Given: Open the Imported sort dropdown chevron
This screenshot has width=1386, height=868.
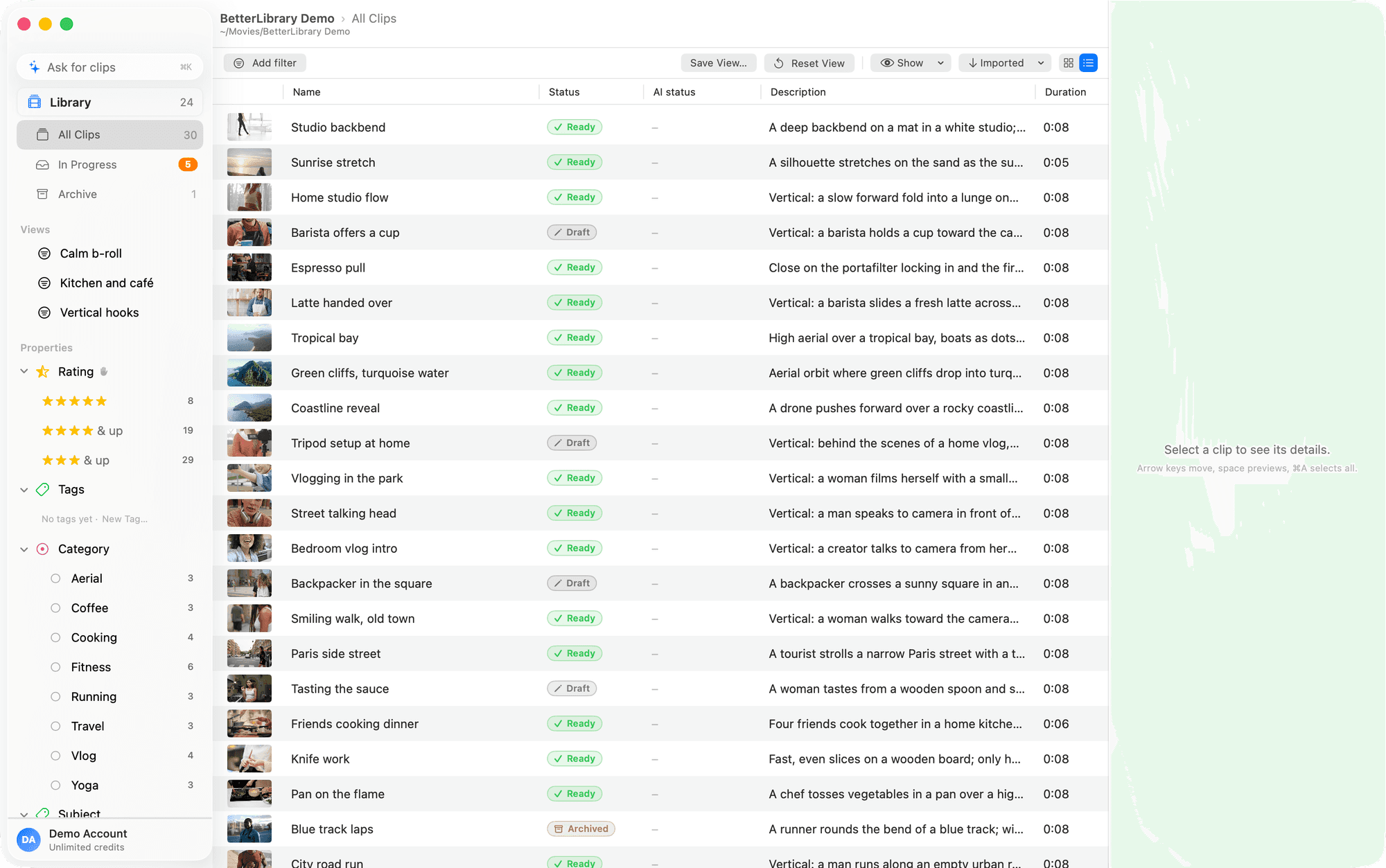Looking at the screenshot, I should click(x=1041, y=63).
